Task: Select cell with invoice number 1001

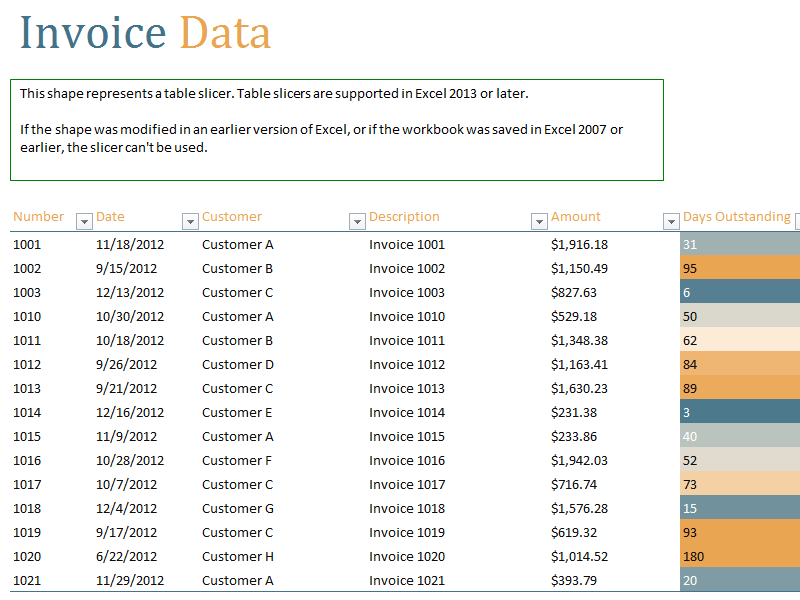Action: pos(27,245)
